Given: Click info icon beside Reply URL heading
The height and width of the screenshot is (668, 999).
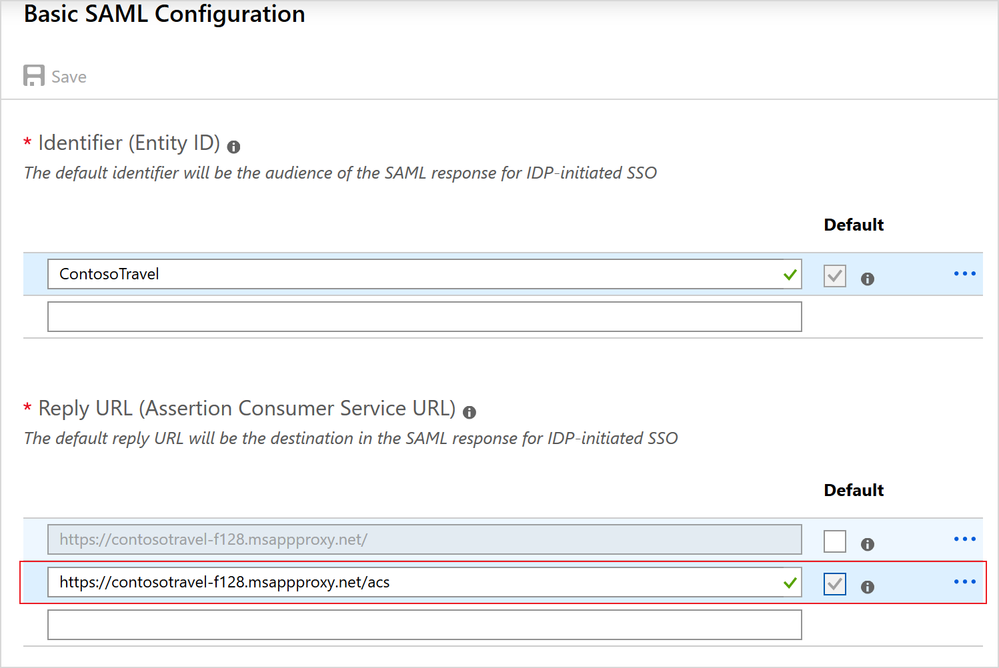Looking at the screenshot, I should coord(470,411).
